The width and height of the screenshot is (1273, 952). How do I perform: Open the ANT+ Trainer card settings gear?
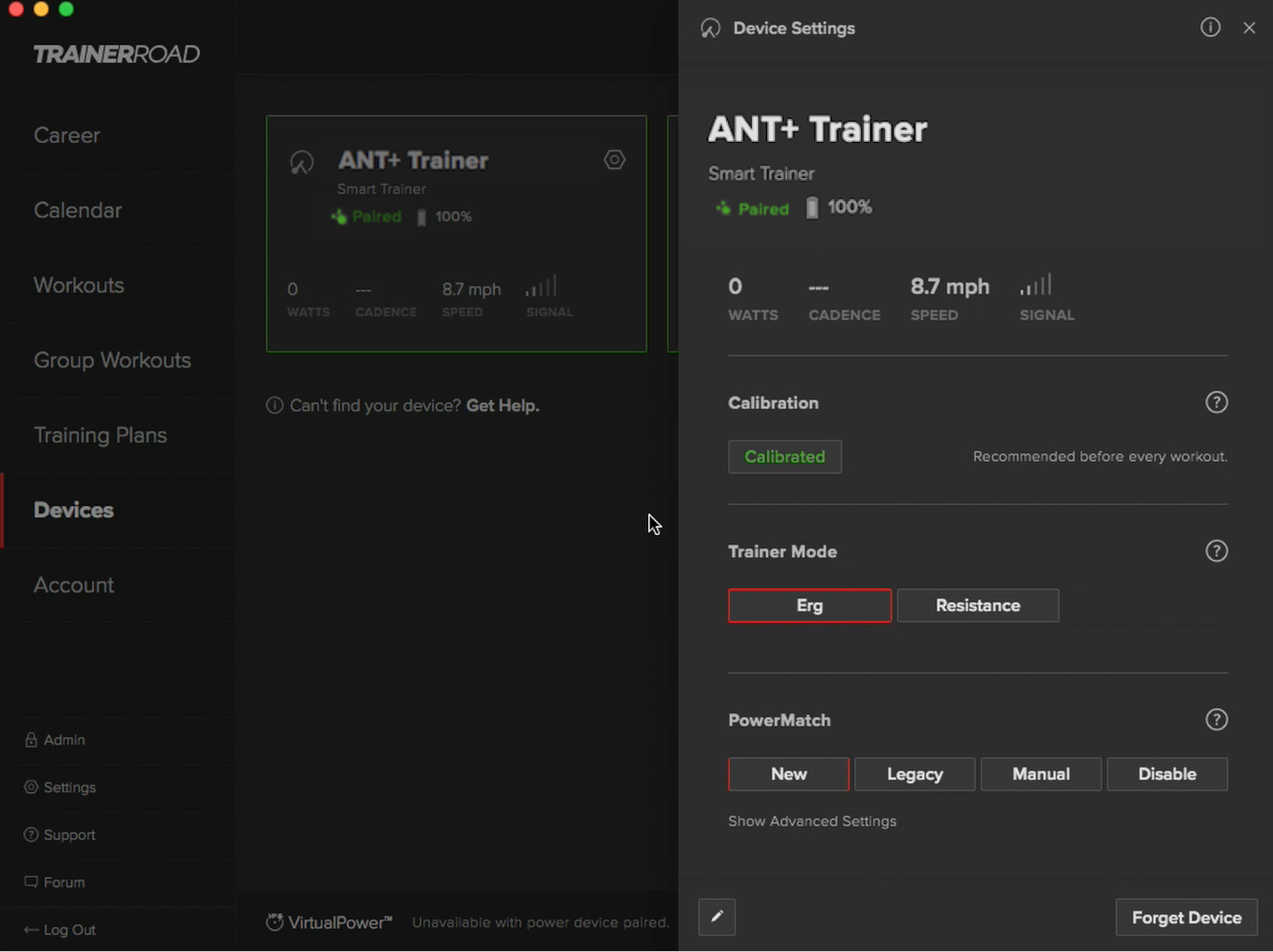pos(614,160)
